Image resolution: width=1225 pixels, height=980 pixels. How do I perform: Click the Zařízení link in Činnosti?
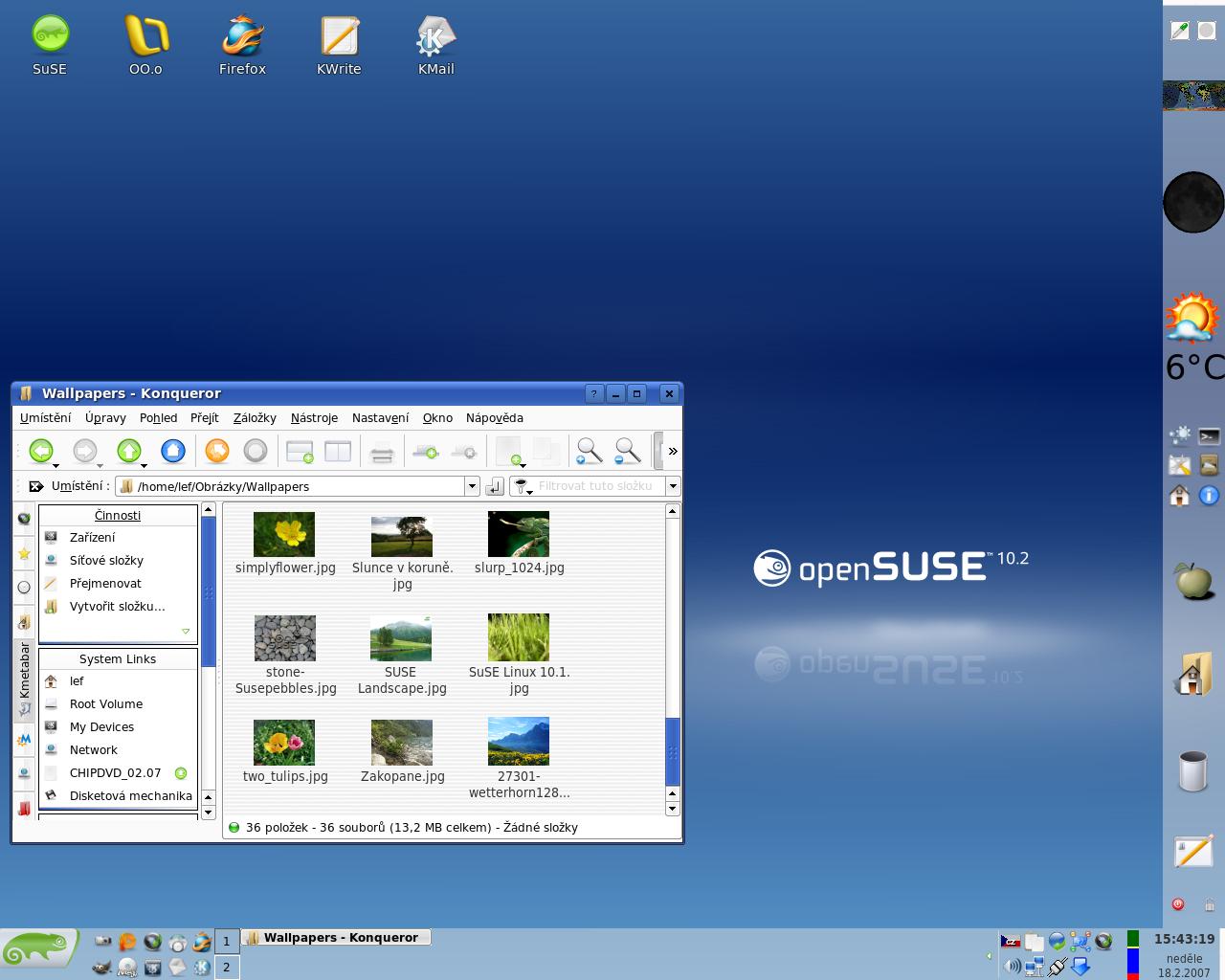(x=92, y=538)
